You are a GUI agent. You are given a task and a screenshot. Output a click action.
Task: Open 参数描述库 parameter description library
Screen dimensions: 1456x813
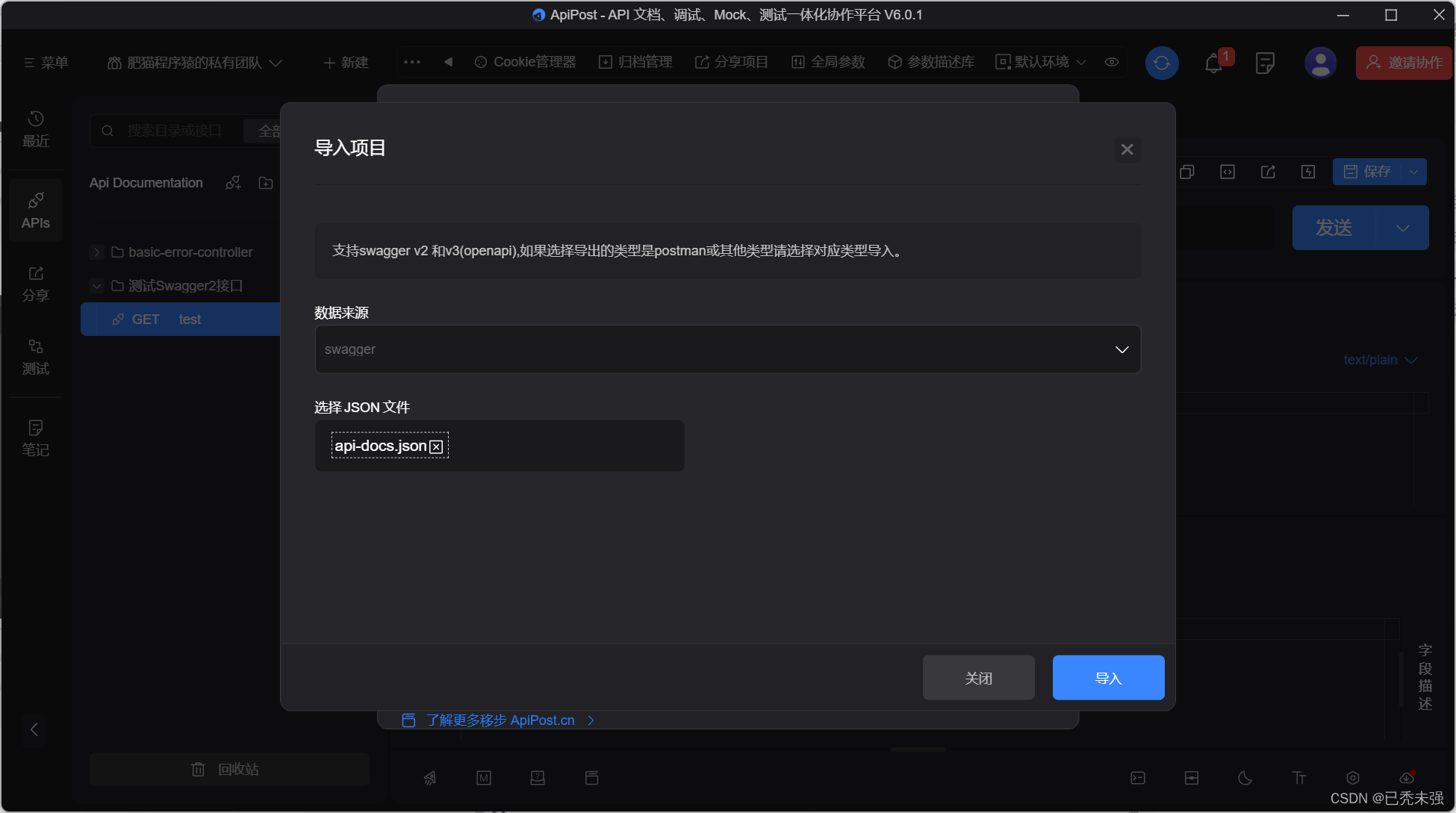tap(931, 62)
